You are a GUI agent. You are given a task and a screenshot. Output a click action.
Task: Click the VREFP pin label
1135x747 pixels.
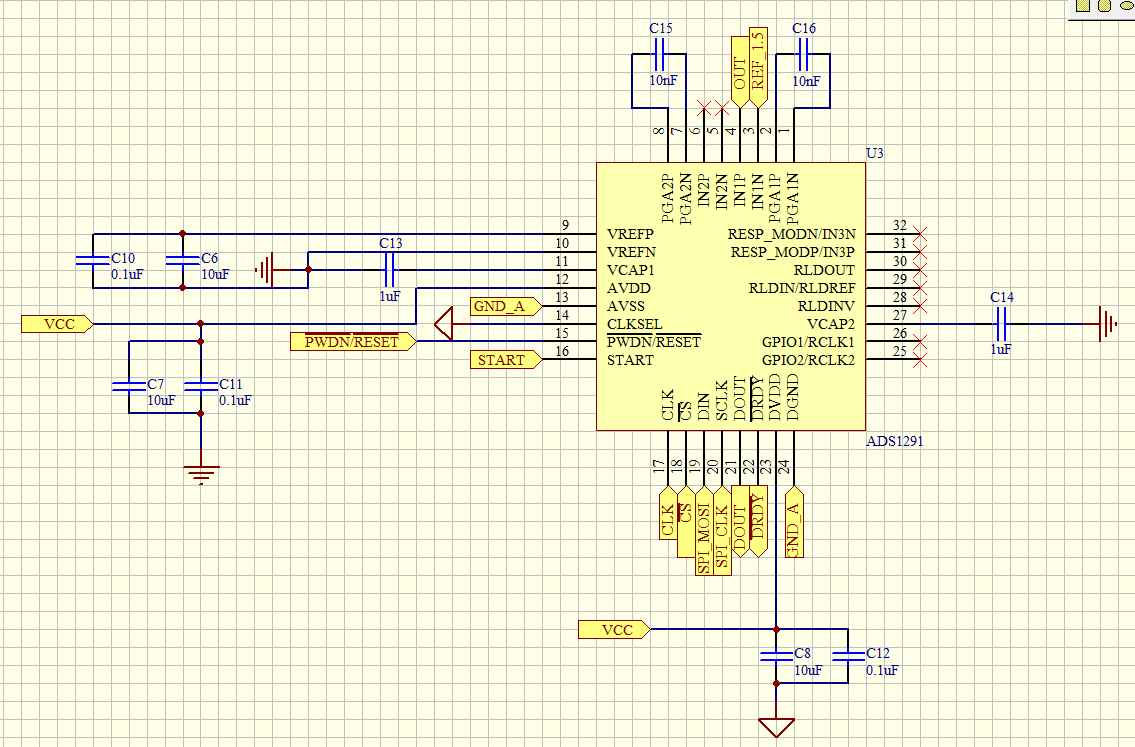(630, 234)
